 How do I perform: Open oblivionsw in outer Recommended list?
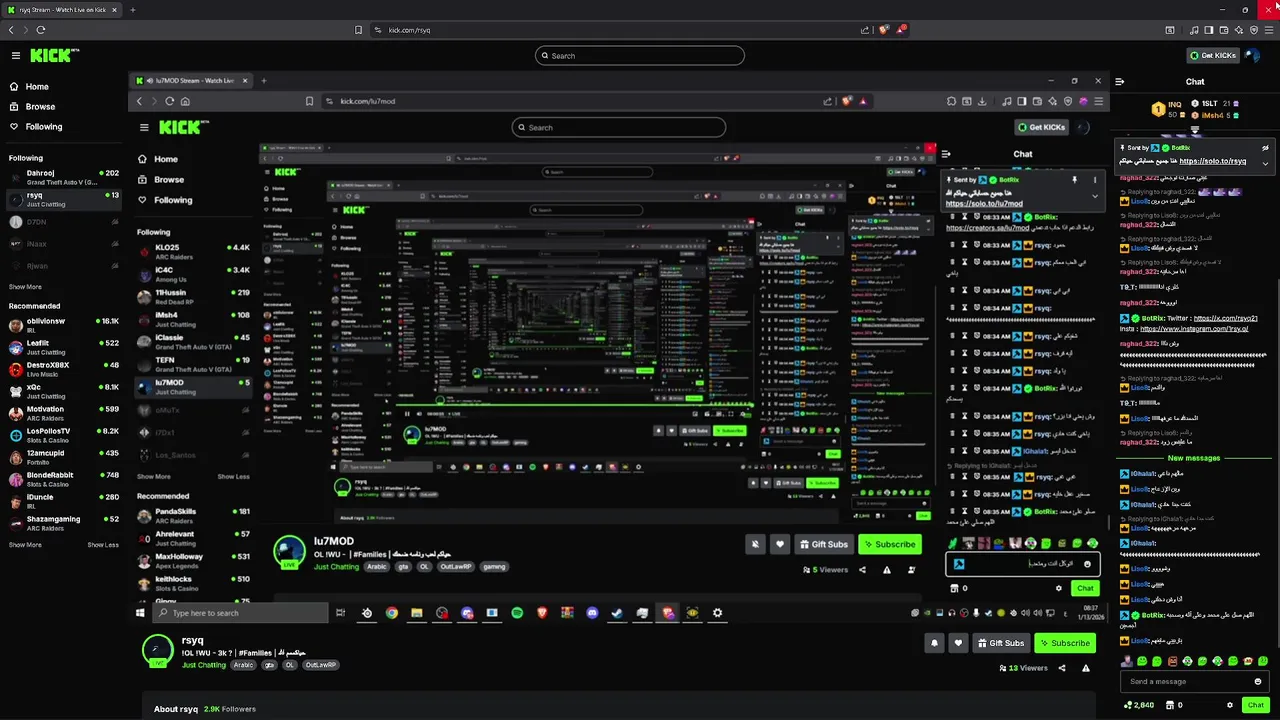(64, 325)
